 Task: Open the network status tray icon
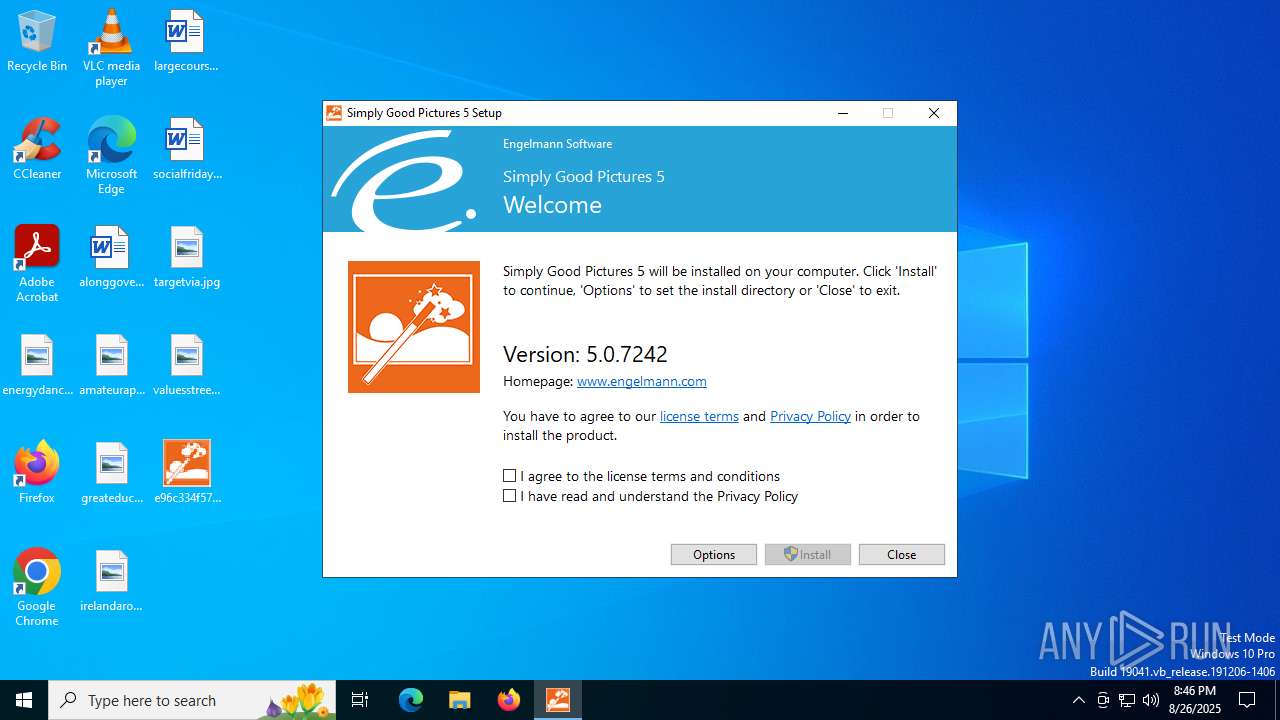[x=1127, y=700]
